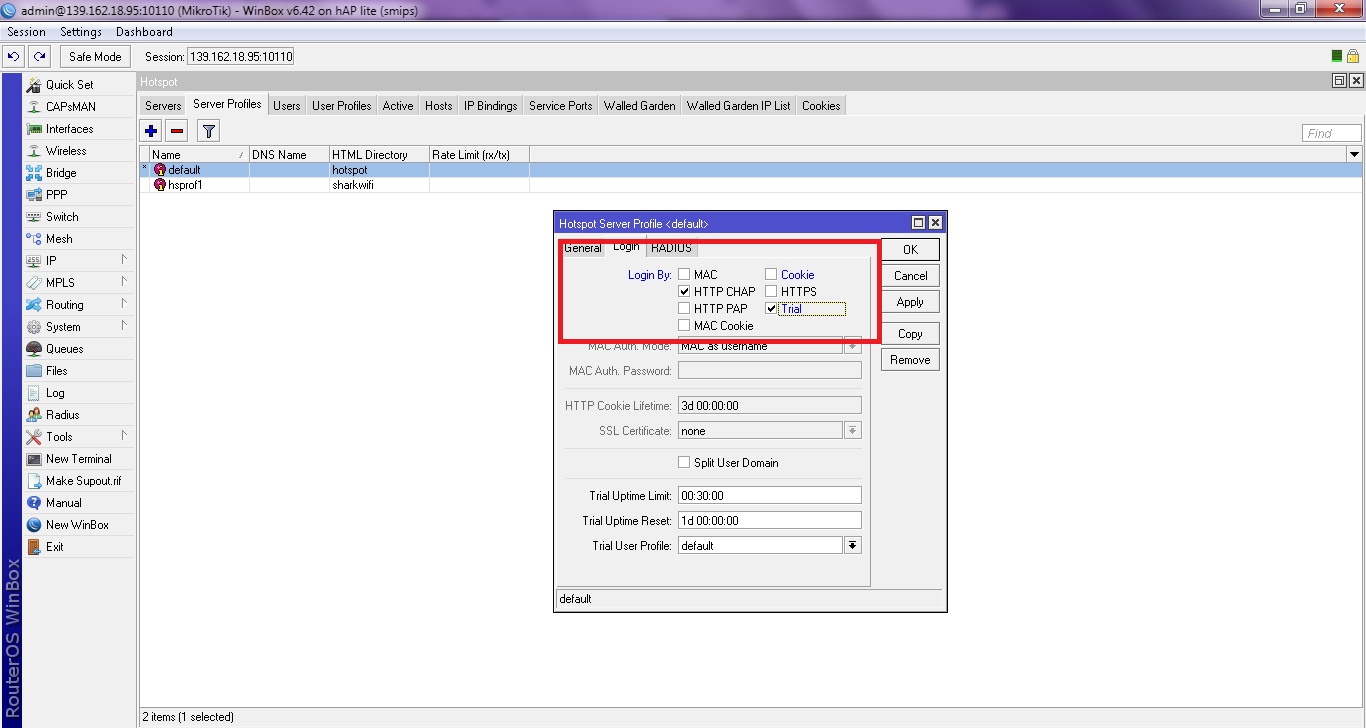Enable MAC login checkbox

[x=684, y=275]
